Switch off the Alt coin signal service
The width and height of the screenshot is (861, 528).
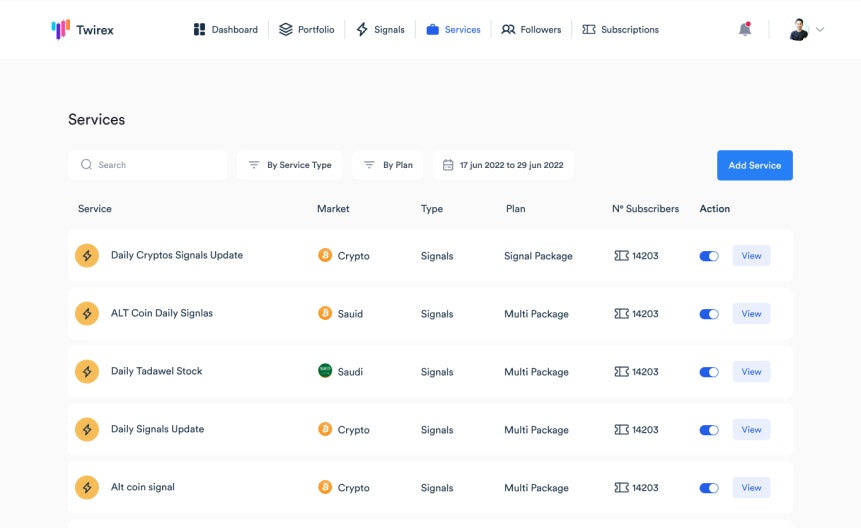click(709, 488)
